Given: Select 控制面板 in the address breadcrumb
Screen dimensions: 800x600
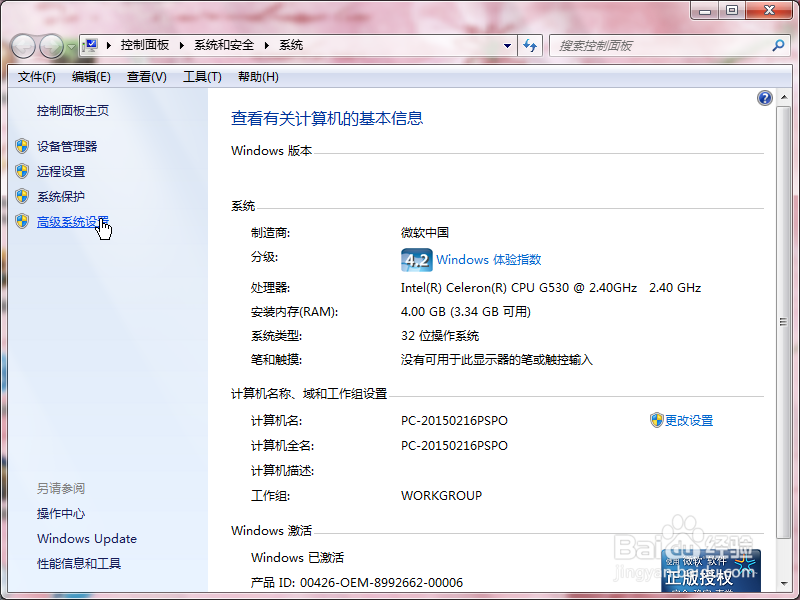Looking at the screenshot, I should [x=145, y=45].
